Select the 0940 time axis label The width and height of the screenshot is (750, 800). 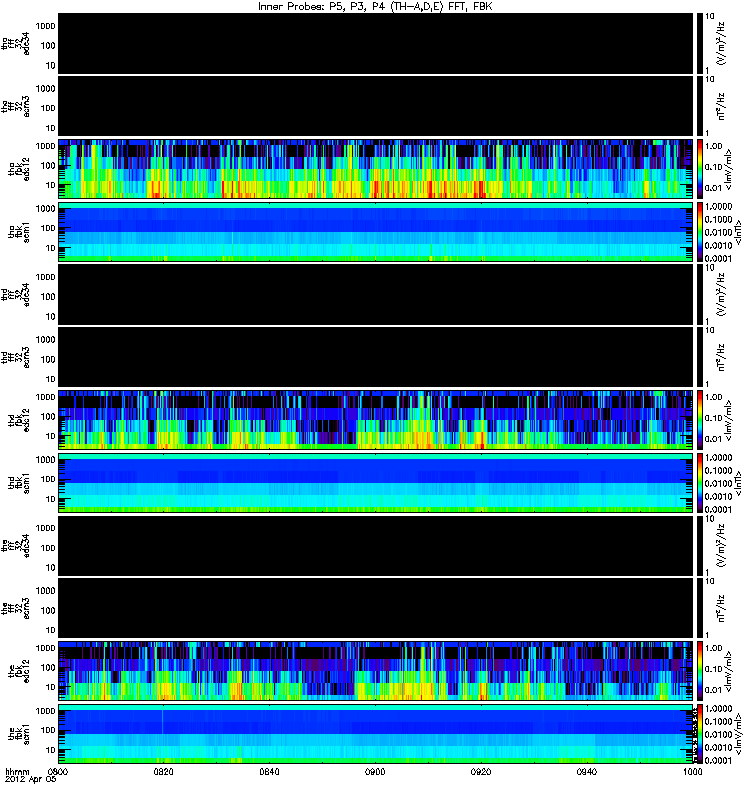(587, 771)
